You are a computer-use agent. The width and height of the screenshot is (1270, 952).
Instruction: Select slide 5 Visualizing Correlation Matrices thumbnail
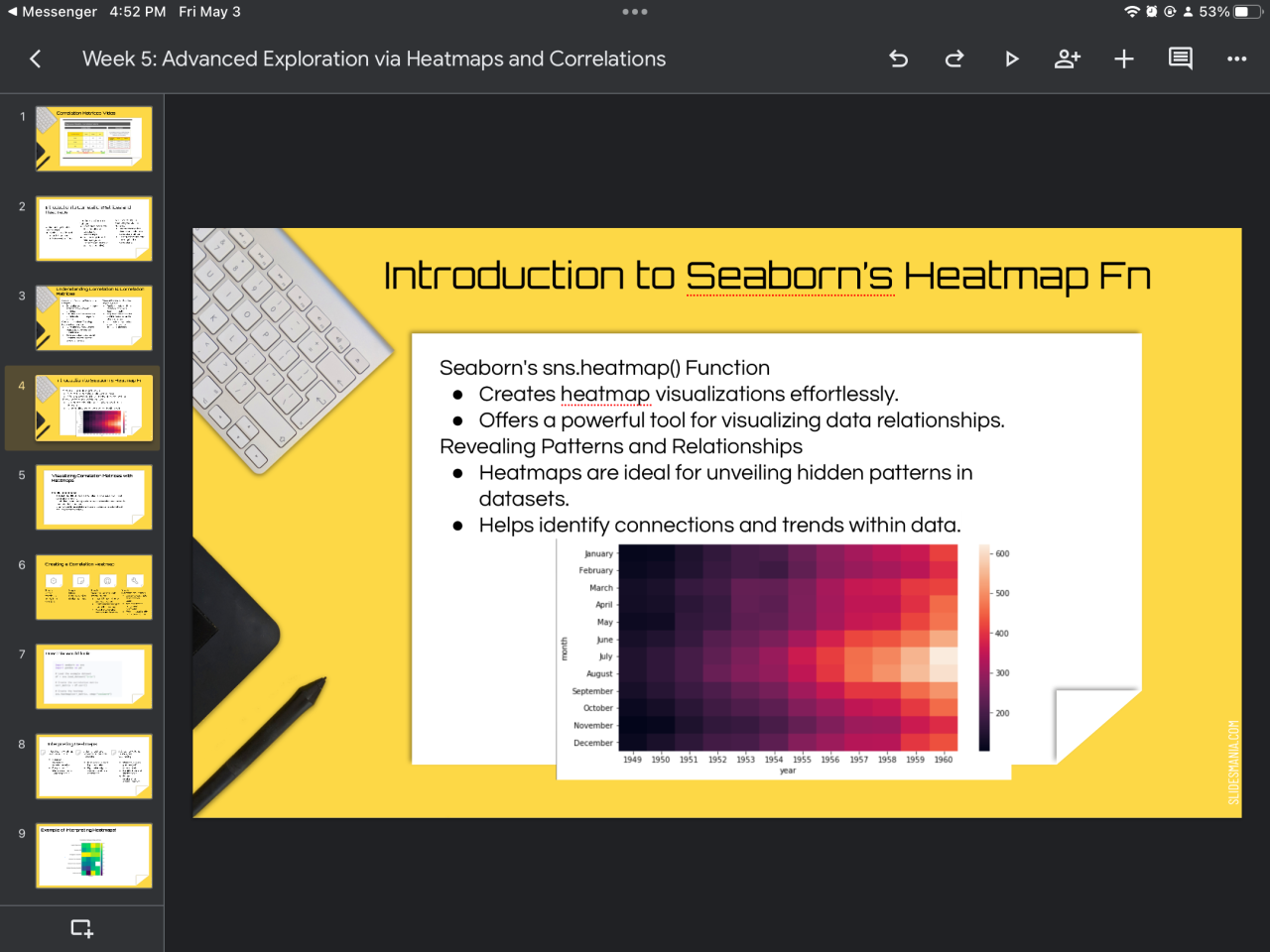(94, 497)
